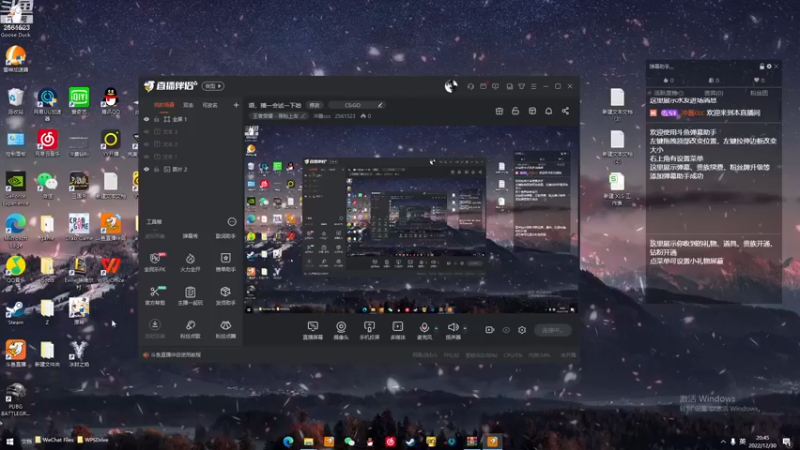800x450 pixels.
Task: Expand the speaker options arrow
Action: pyautogui.click(x=465, y=328)
